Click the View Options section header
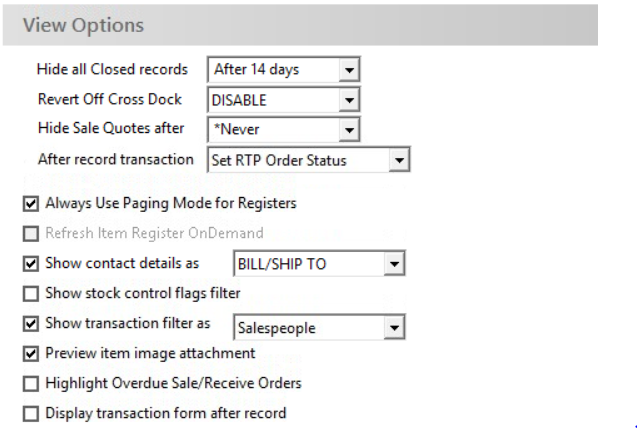637x432 pixels. pos(300,25)
